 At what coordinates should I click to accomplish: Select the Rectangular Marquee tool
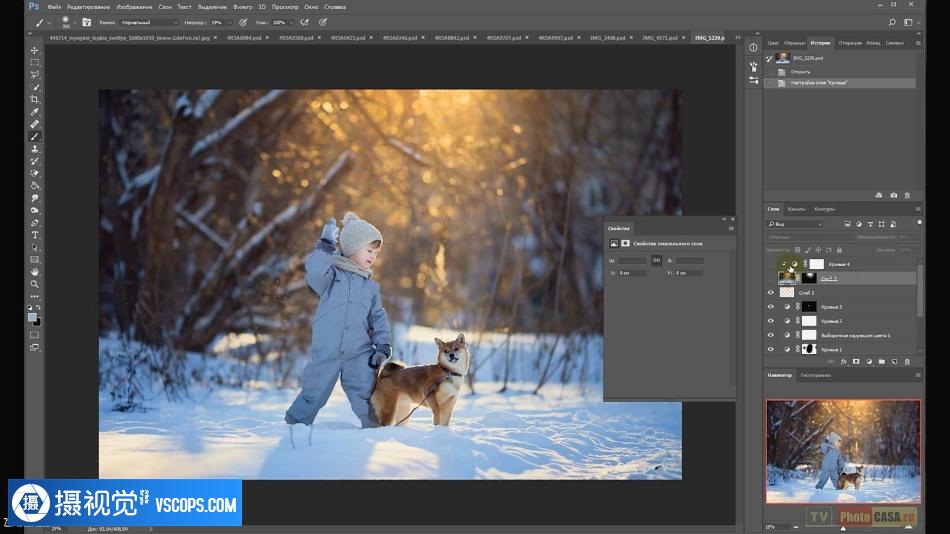click(35, 62)
